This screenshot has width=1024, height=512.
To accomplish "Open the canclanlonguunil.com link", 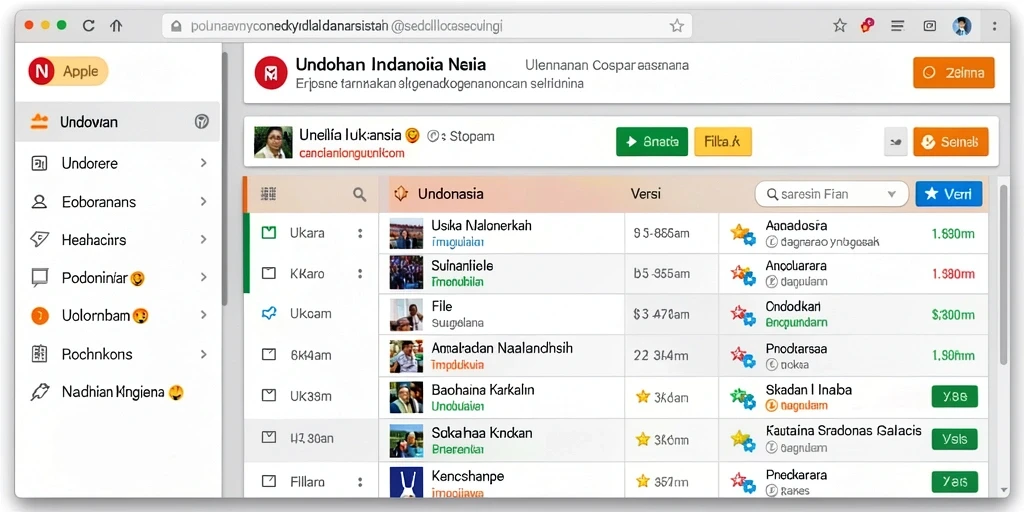I will pyautogui.click(x=352, y=154).
